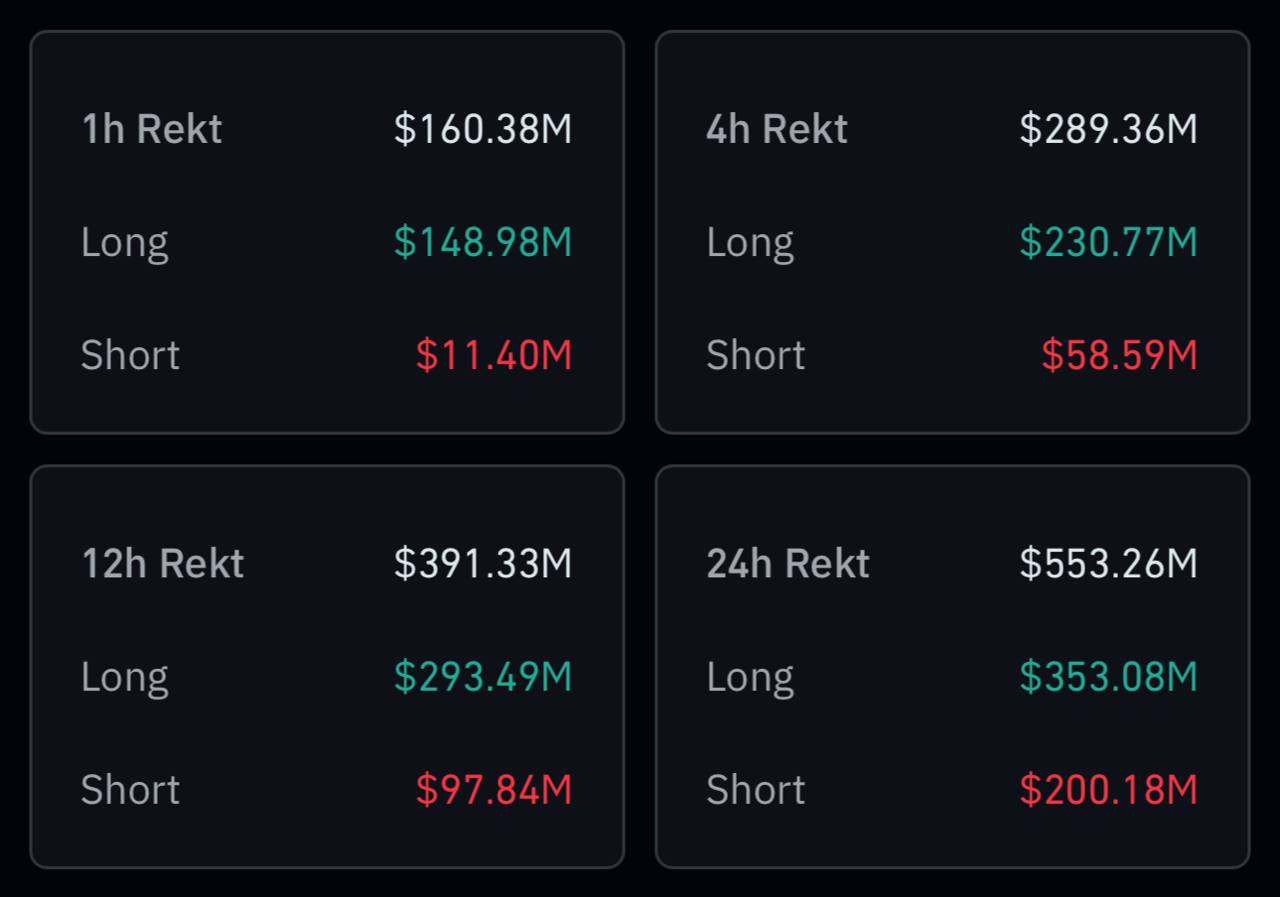Image resolution: width=1280 pixels, height=897 pixels.
Task: Select the 24h Long value $353.08M
Action: (1108, 677)
